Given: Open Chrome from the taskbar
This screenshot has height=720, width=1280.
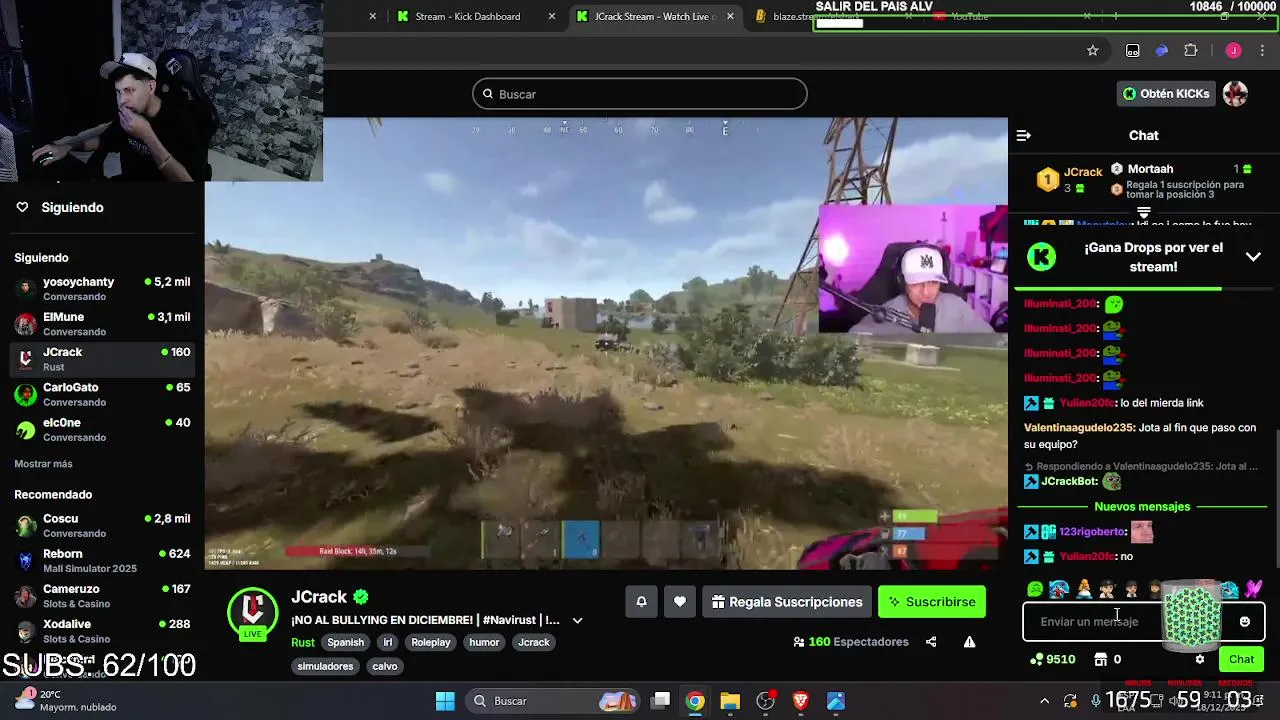Looking at the screenshot, I should point(695,701).
